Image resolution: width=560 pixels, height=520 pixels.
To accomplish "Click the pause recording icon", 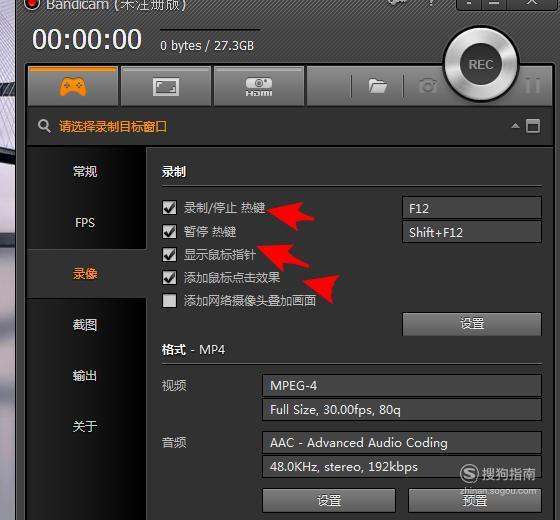I will point(532,86).
